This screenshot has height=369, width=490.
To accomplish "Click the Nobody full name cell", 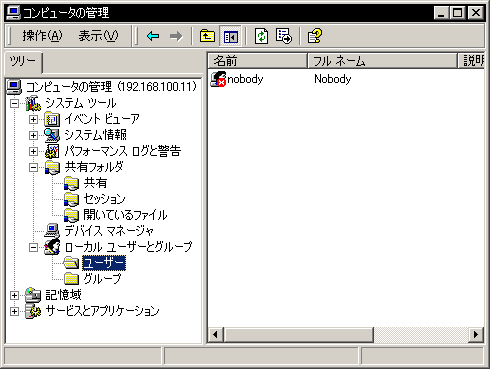I will pos(332,79).
